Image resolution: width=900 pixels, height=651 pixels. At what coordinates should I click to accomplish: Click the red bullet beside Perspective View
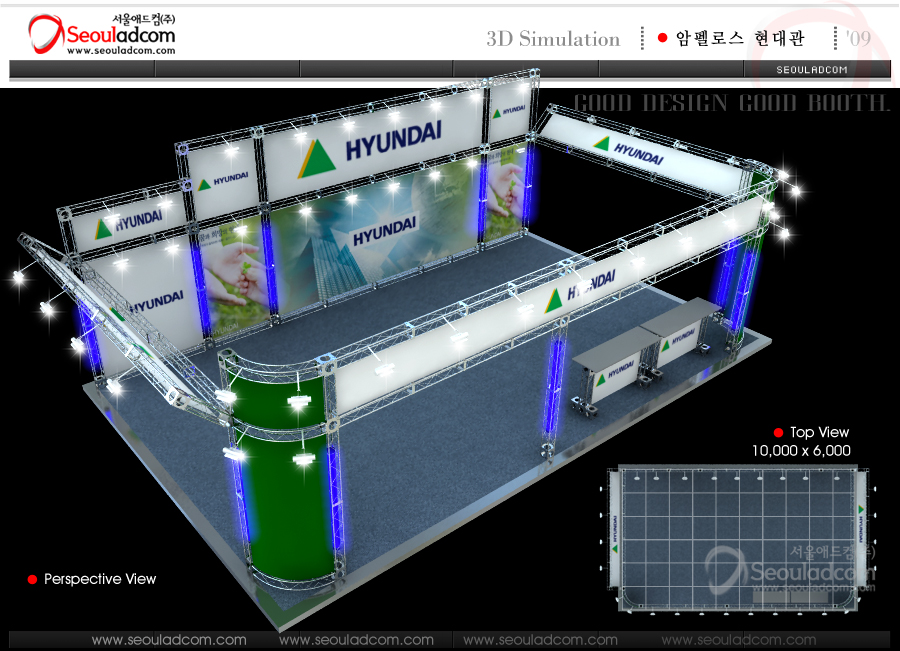[32, 579]
